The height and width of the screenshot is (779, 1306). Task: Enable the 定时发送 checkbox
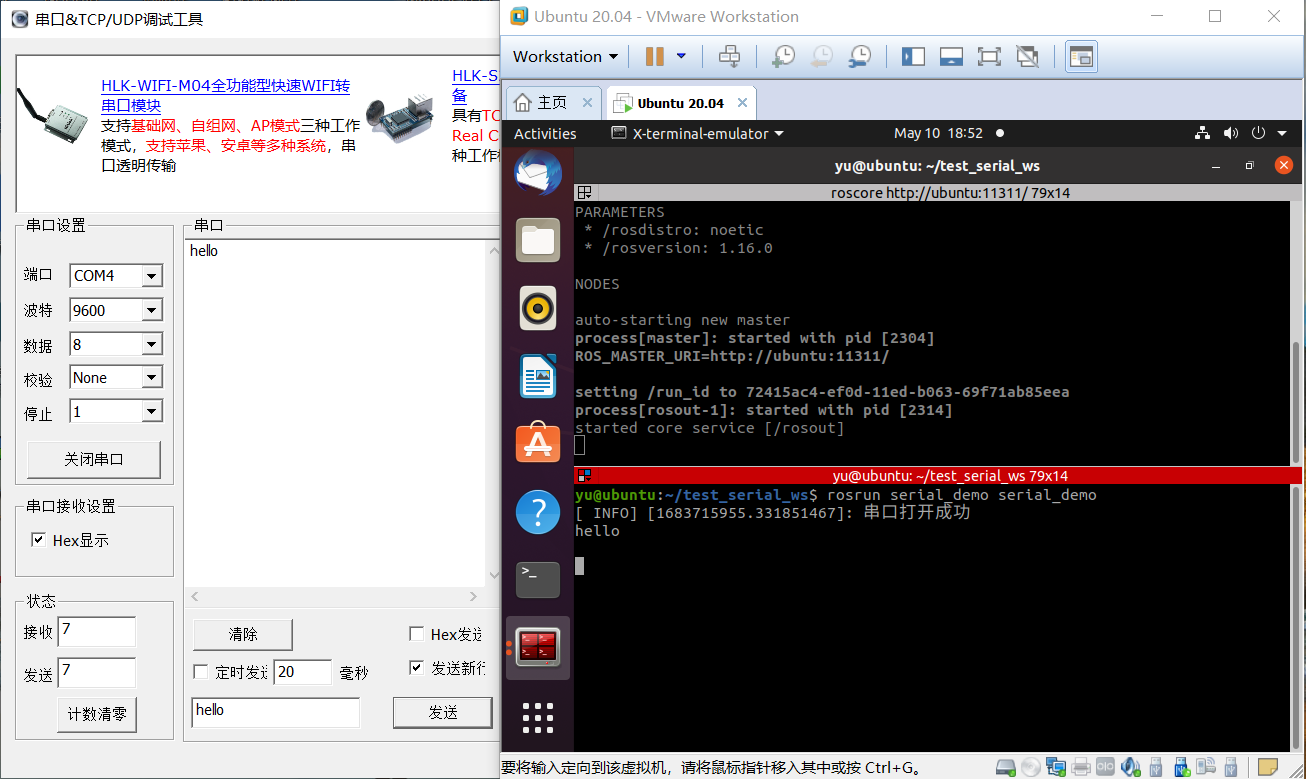point(200,672)
